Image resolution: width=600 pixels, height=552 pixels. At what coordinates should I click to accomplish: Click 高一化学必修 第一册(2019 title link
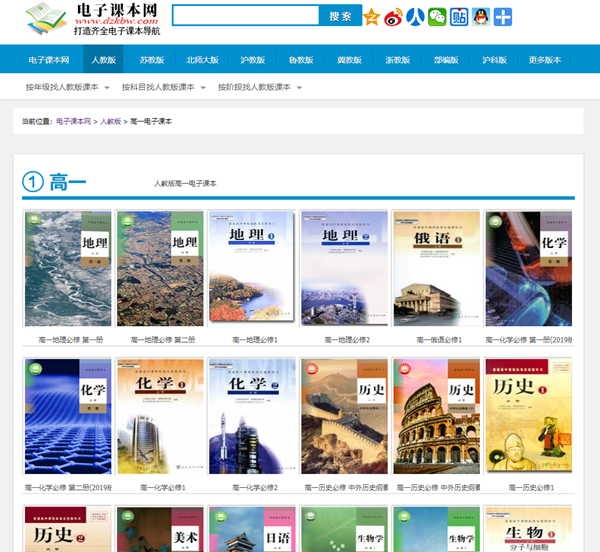[x=529, y=340]
